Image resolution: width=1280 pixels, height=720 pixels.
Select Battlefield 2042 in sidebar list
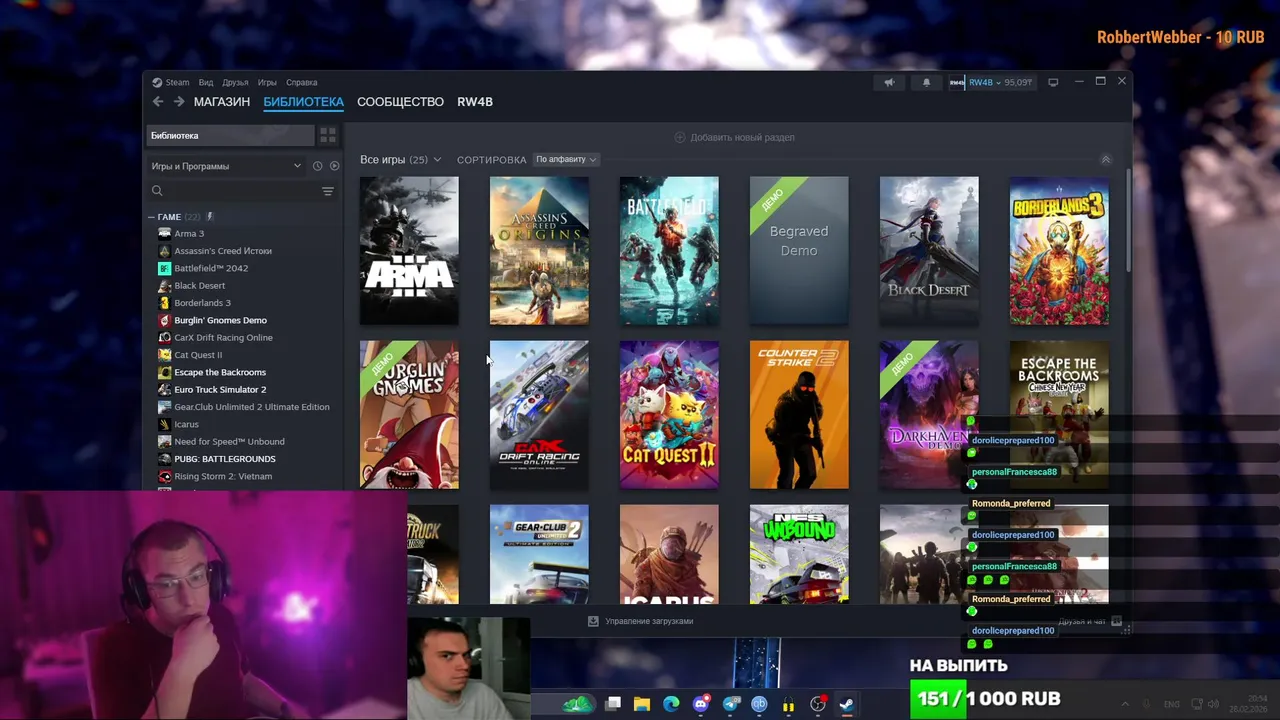pyautogui.click(x=211, y=268)
